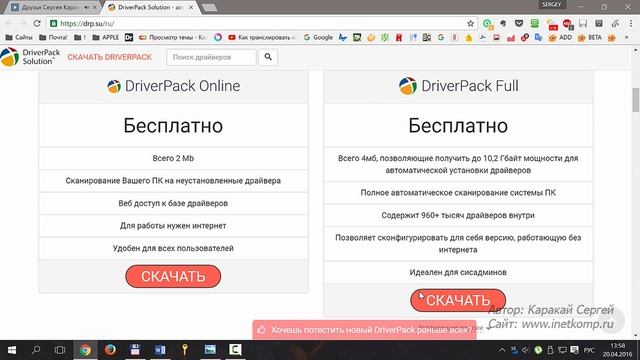This screenshot has width=640, height=360.
Task: Download DriverPack Online with its СКАЧАТЬ button
Action: tap(173, 276)
